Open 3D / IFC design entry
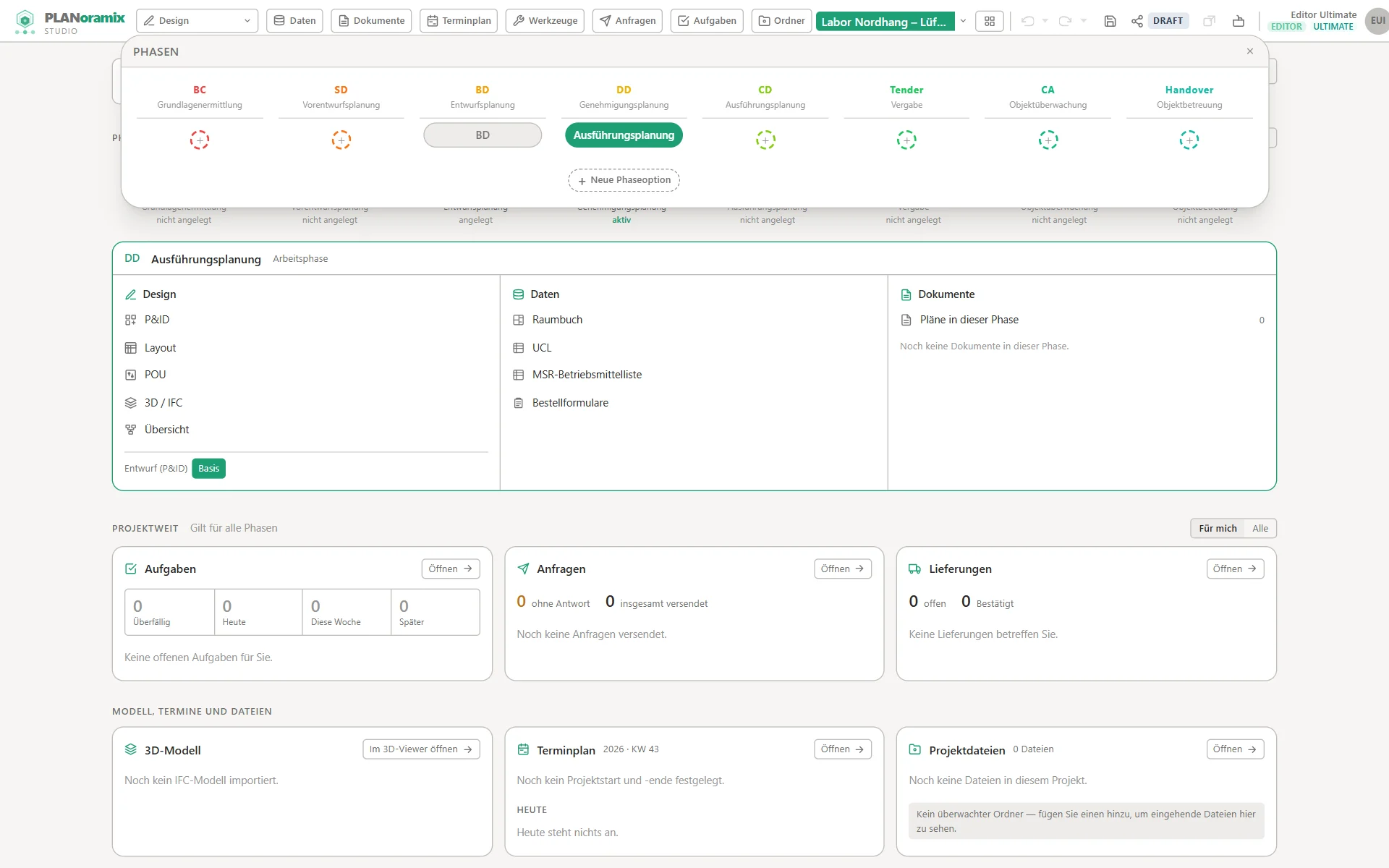This screenshot has width=1389, height=868. point(163,403)
